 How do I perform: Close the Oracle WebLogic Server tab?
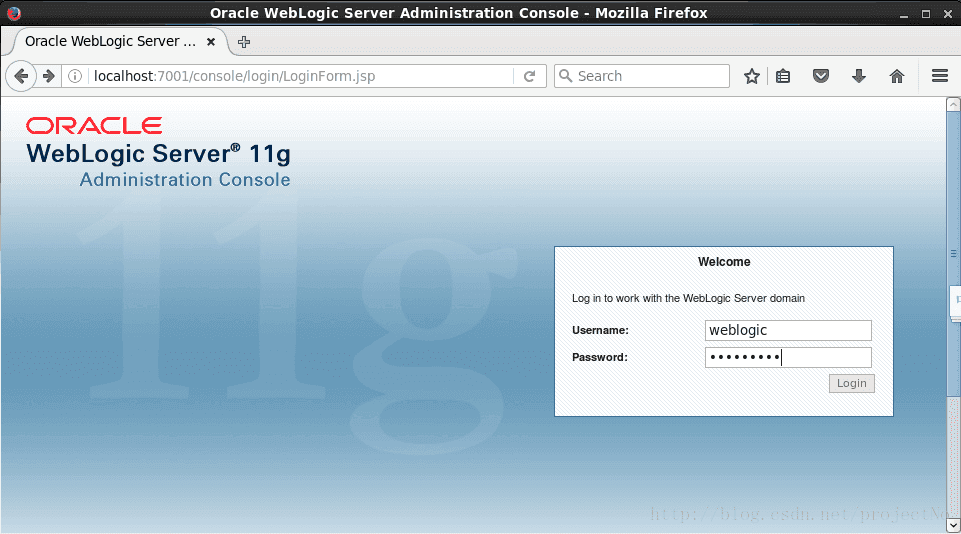click(211, 42)
